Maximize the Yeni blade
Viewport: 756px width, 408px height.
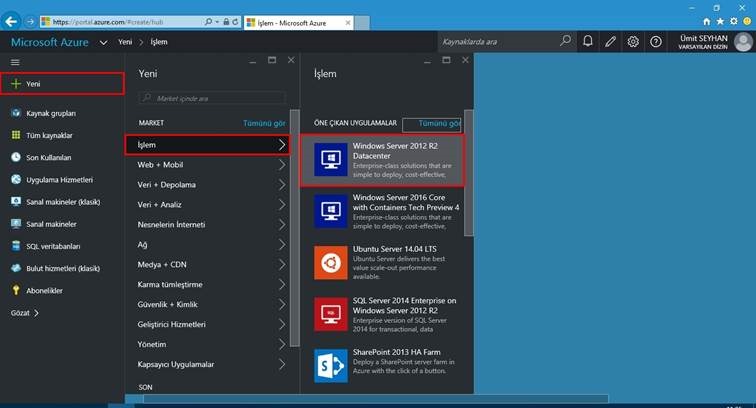(x=272, y=60)
